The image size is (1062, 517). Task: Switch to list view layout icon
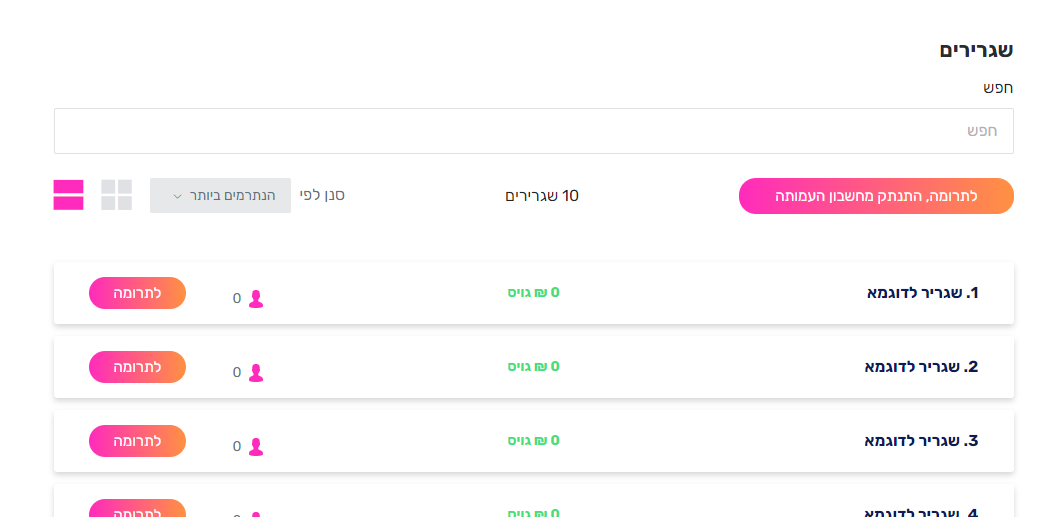point(68,195)
